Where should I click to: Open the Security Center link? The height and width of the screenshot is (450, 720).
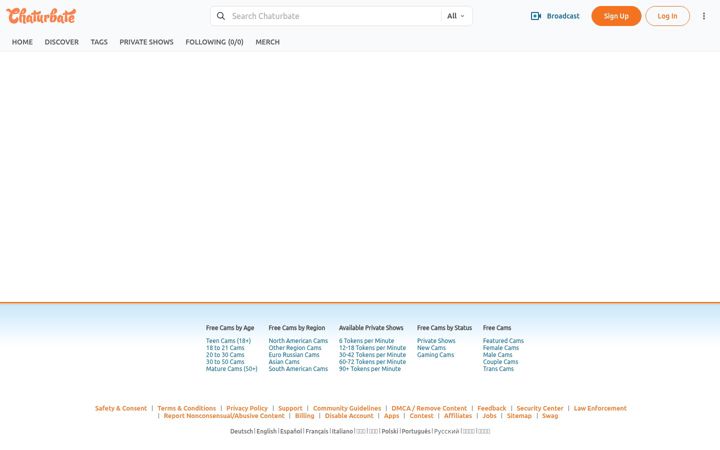coord(540,408)
